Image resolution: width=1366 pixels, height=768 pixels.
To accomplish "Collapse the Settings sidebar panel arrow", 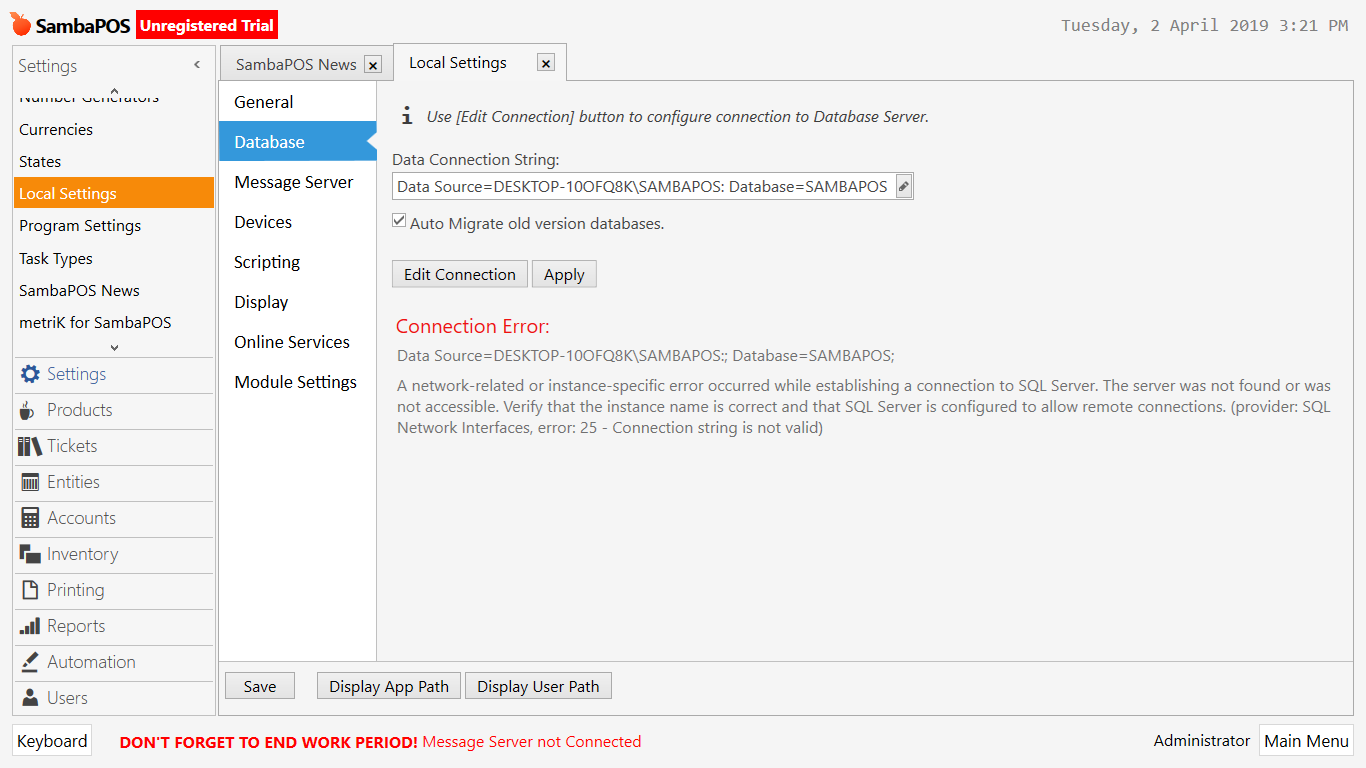I will pyautogui.click(x=197, y=65).
